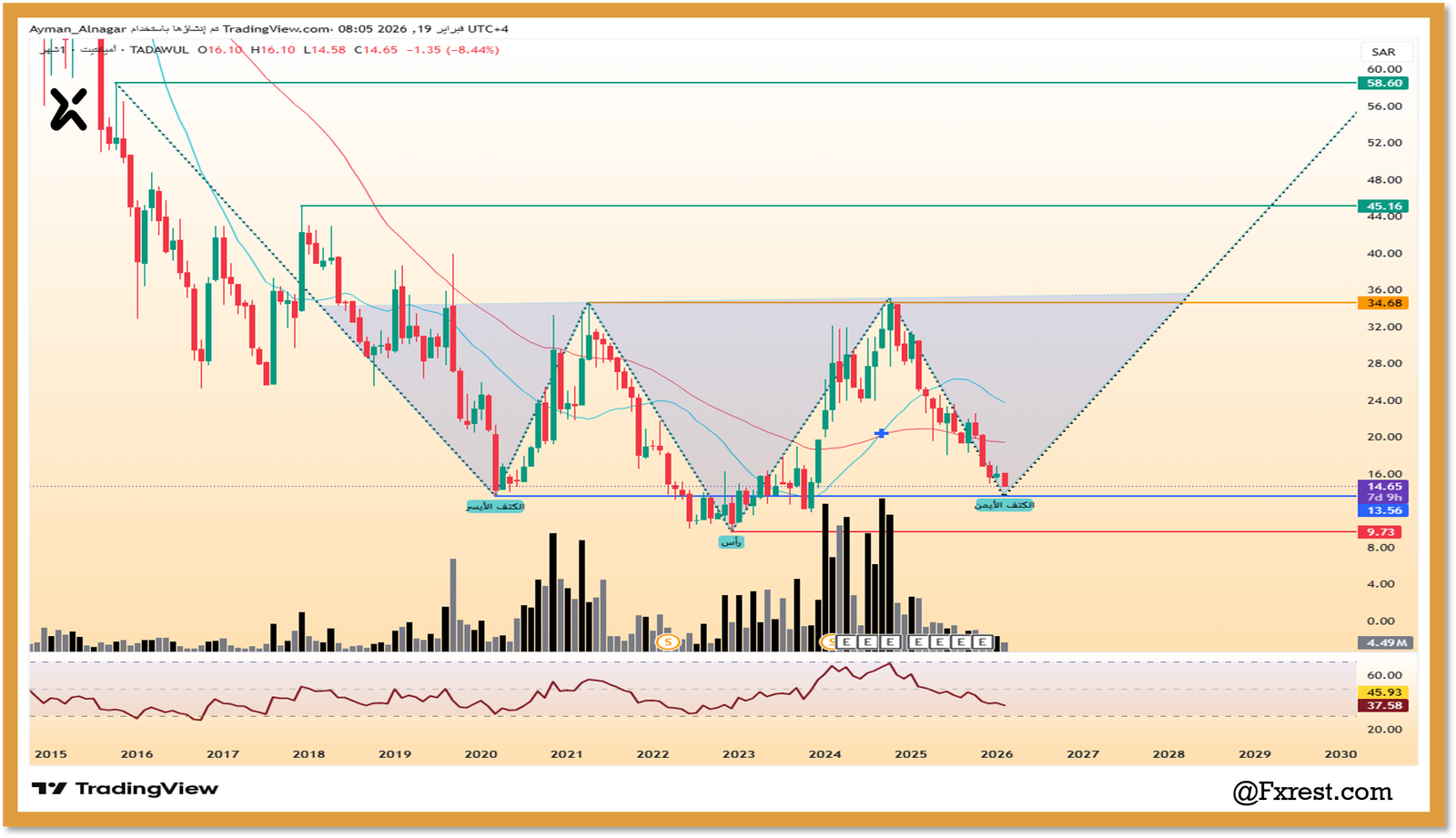Click the orange 34.68 neckline price label
This screenshot has height=838, width=1456.
(1383, 303)
